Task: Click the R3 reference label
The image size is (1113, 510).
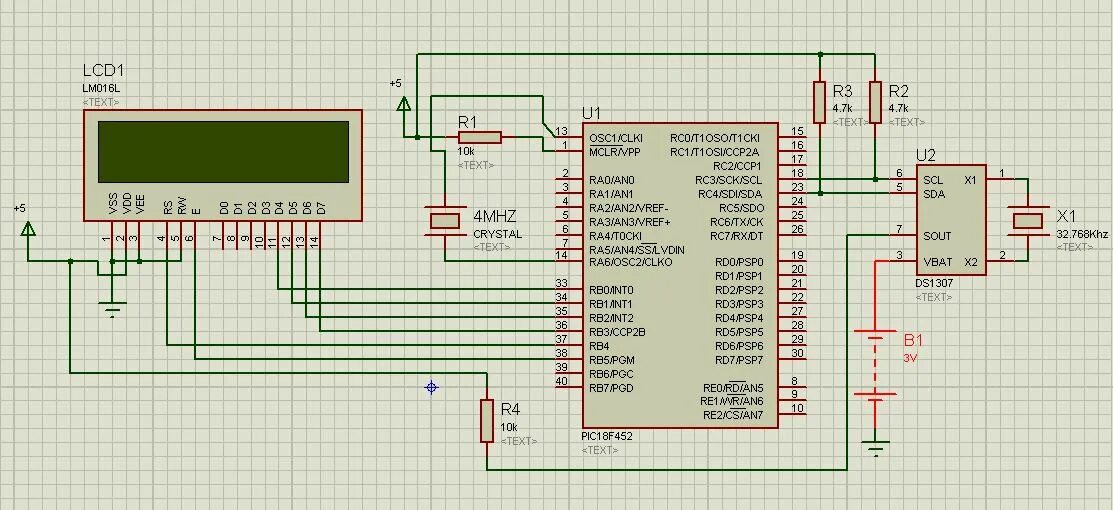Action: point(843,91)
